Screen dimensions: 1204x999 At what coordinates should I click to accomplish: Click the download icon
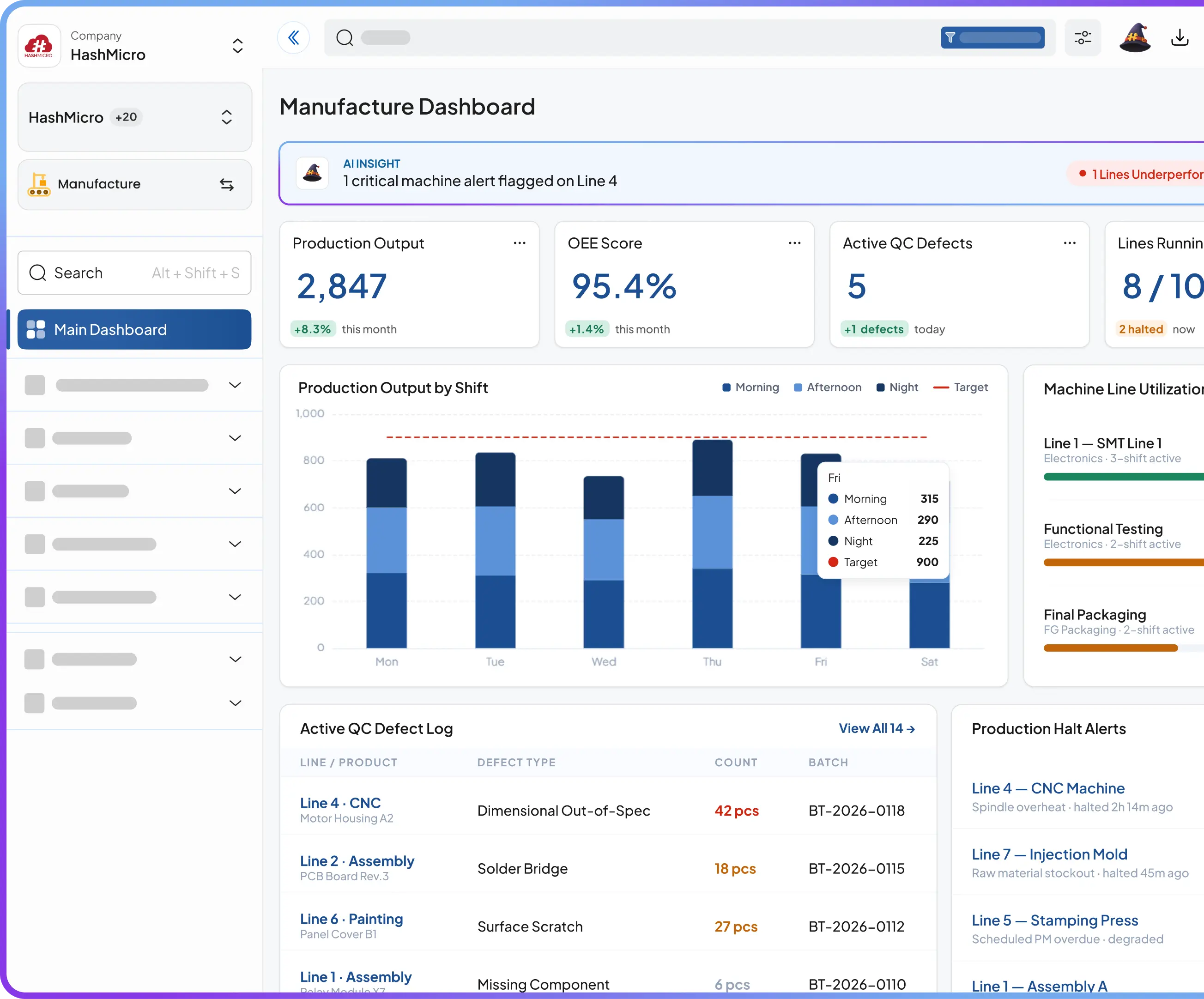tap(1180, 38)
